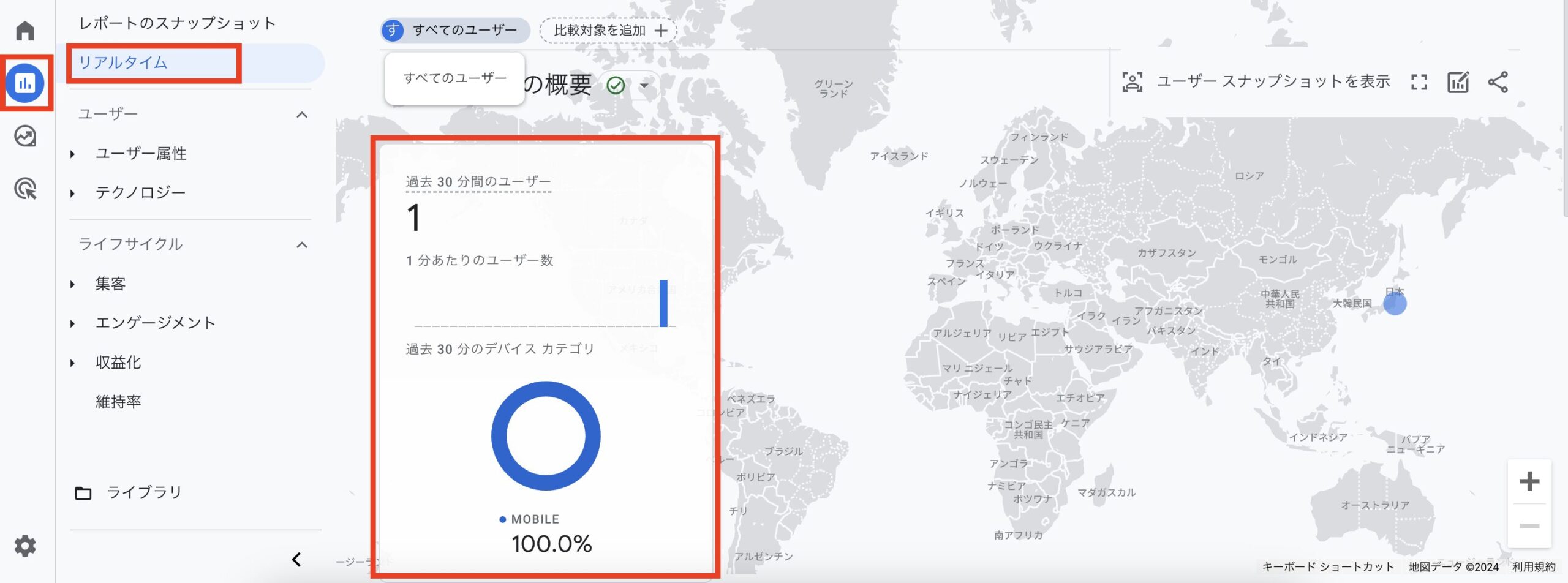Click the MOBILE legend dot
Viewport: 1568px width, 583px height.
pos(503,519)
